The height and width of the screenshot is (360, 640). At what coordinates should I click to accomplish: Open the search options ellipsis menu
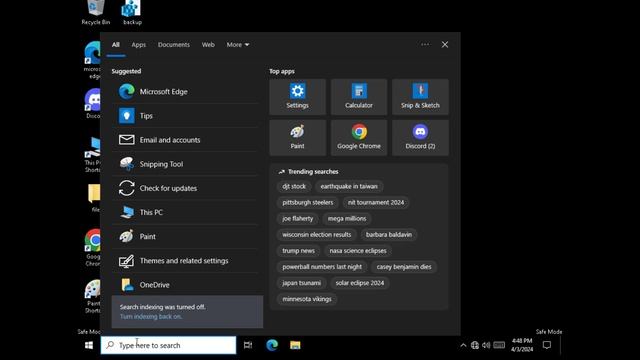(x=425, y=44)
